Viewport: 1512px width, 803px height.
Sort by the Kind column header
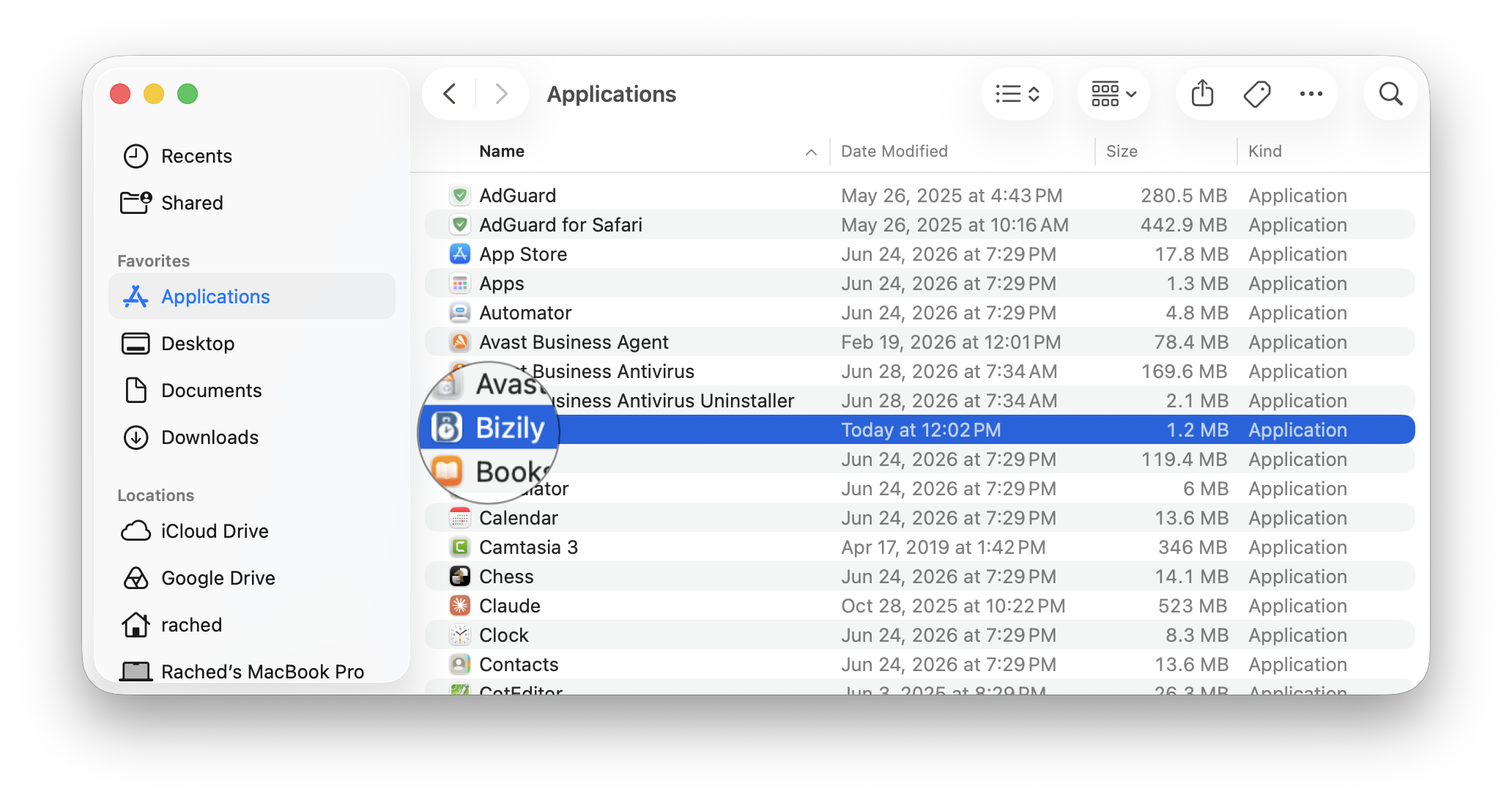point(1265,151)
